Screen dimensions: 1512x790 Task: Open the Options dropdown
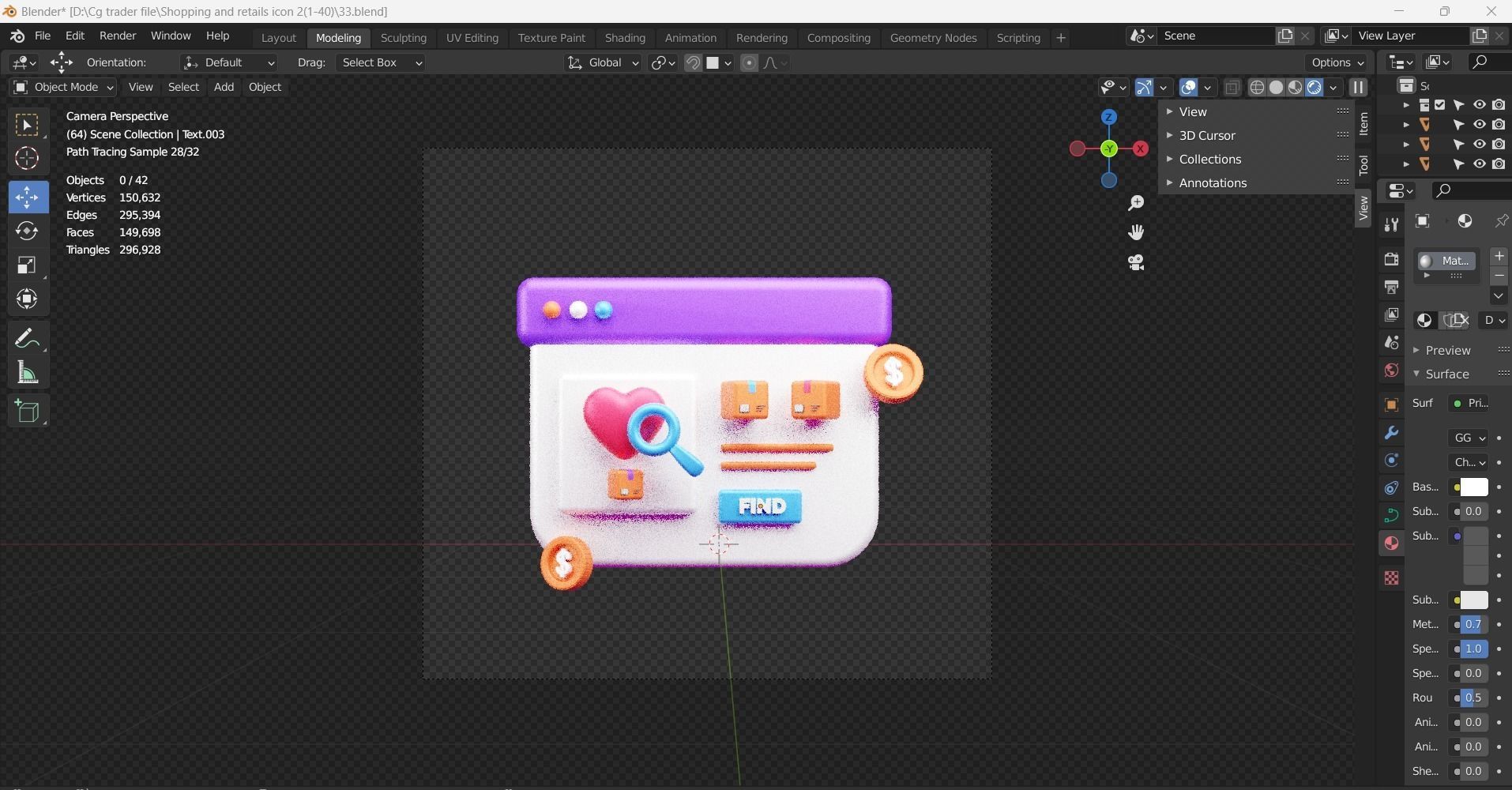click(x=1337, y=62)
